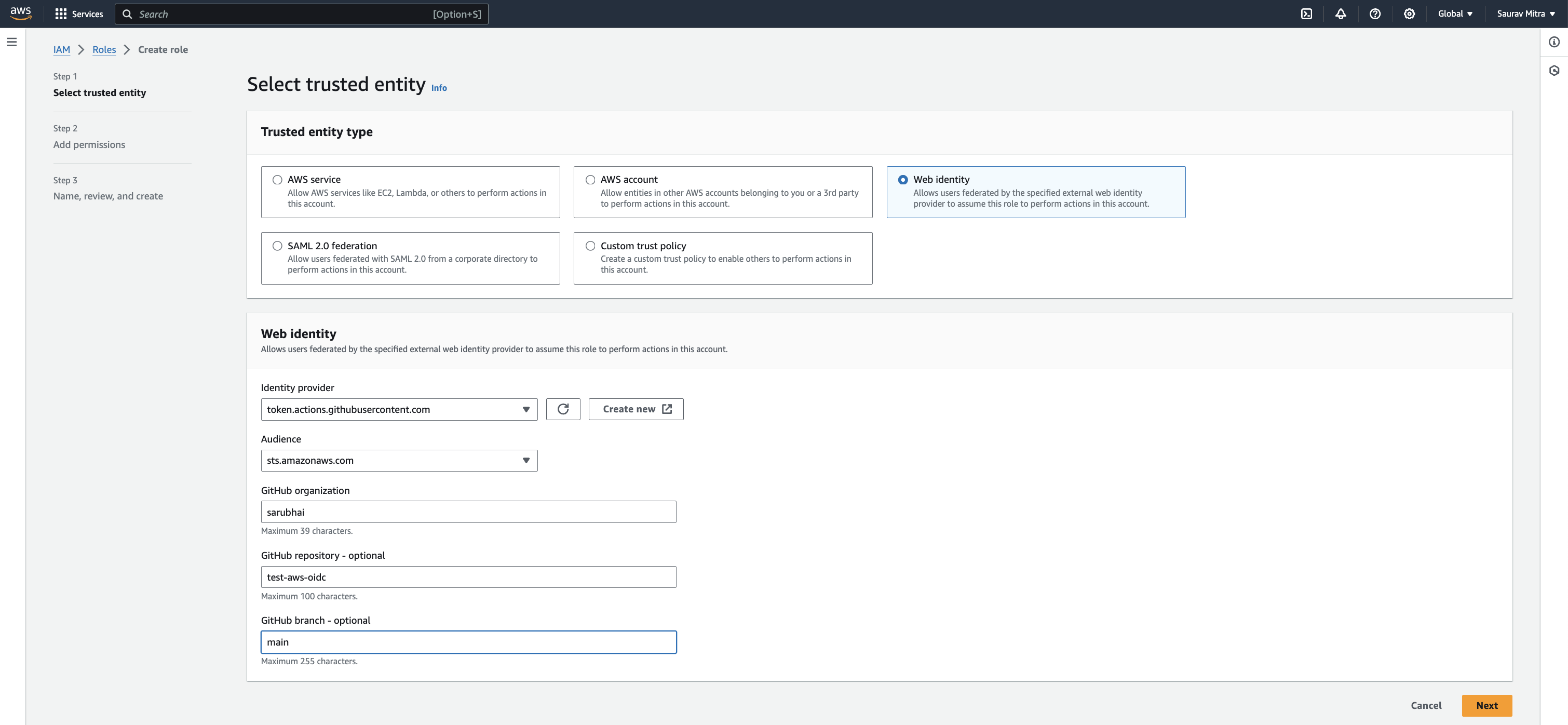Expand the Audience dropdown
Screen dimensions: 1568x725
(399, 461)
